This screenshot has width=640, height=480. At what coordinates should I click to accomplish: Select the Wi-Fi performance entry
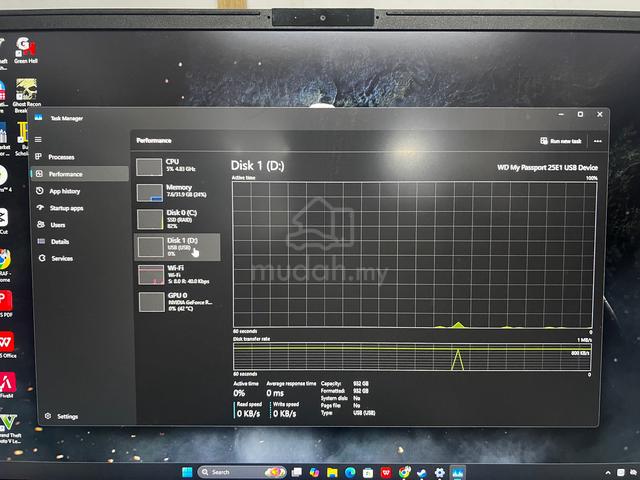[177, 274]
